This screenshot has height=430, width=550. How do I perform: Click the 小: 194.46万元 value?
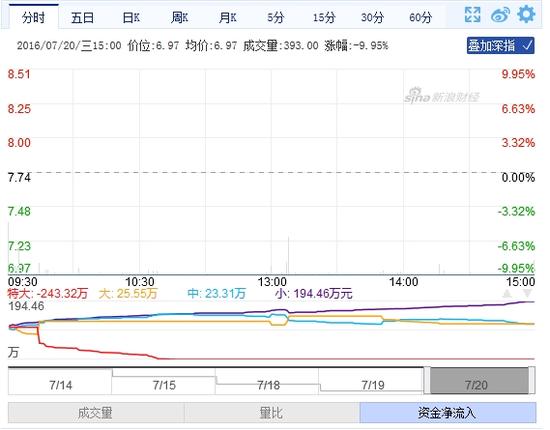pyautogui.click(x=314, y=294)
